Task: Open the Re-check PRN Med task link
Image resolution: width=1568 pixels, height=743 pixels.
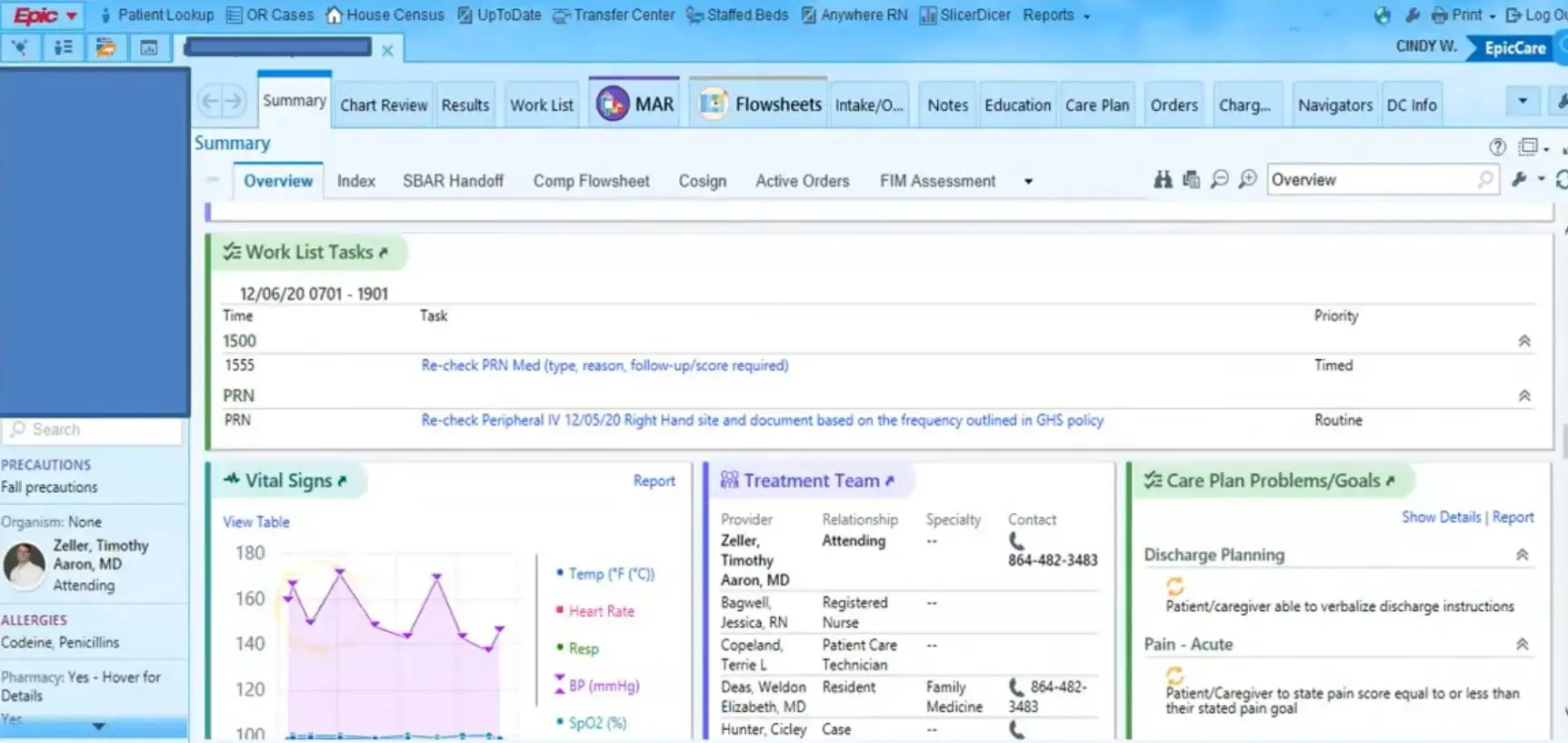Action: tap(604, 366)
